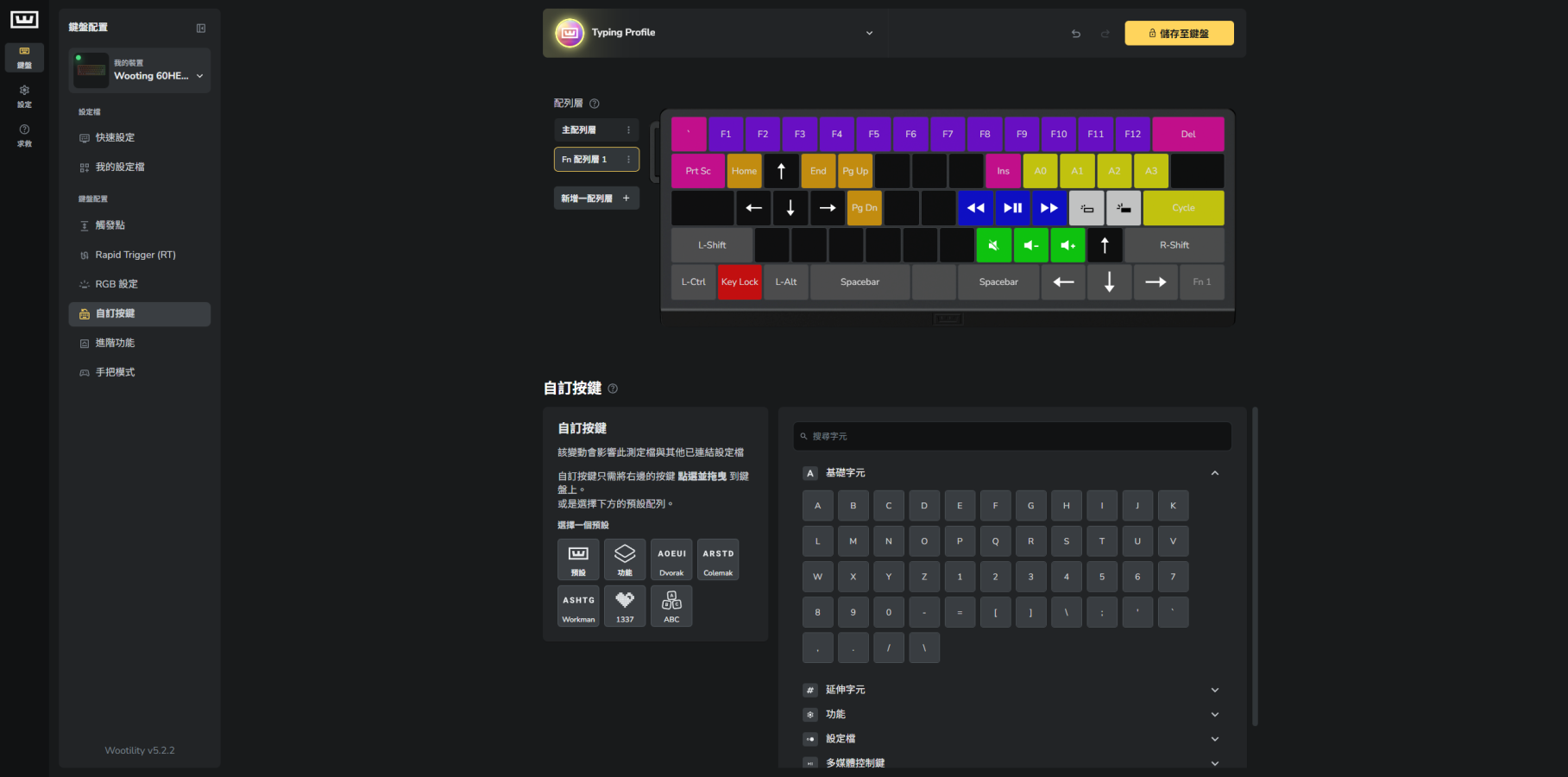
Task: Click the undo arrow icon
Action: click(1075, 34)
